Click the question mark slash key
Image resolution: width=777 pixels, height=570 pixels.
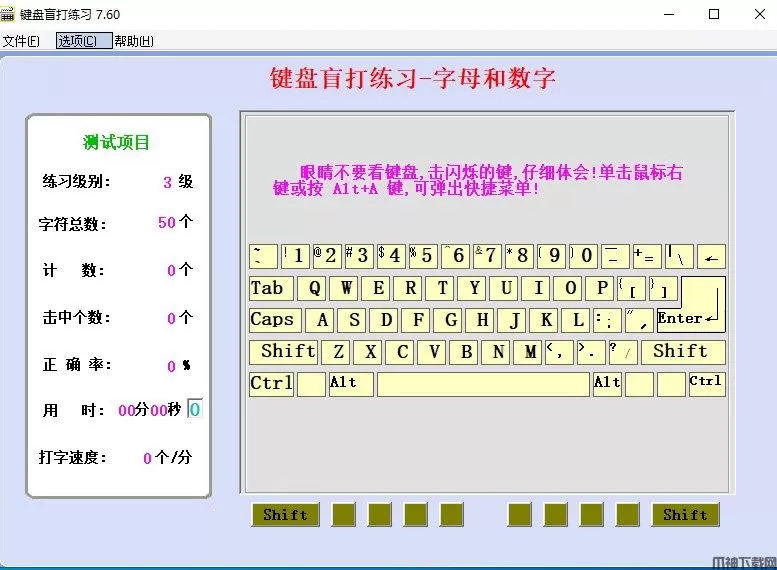click(x=623, y=352)
